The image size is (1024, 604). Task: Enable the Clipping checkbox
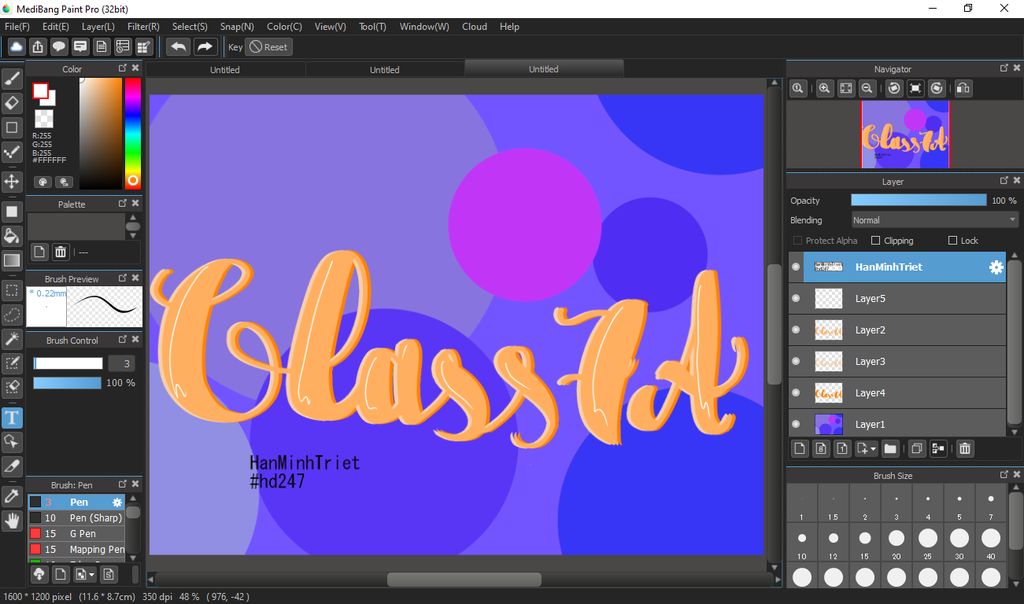click(876, 240)
